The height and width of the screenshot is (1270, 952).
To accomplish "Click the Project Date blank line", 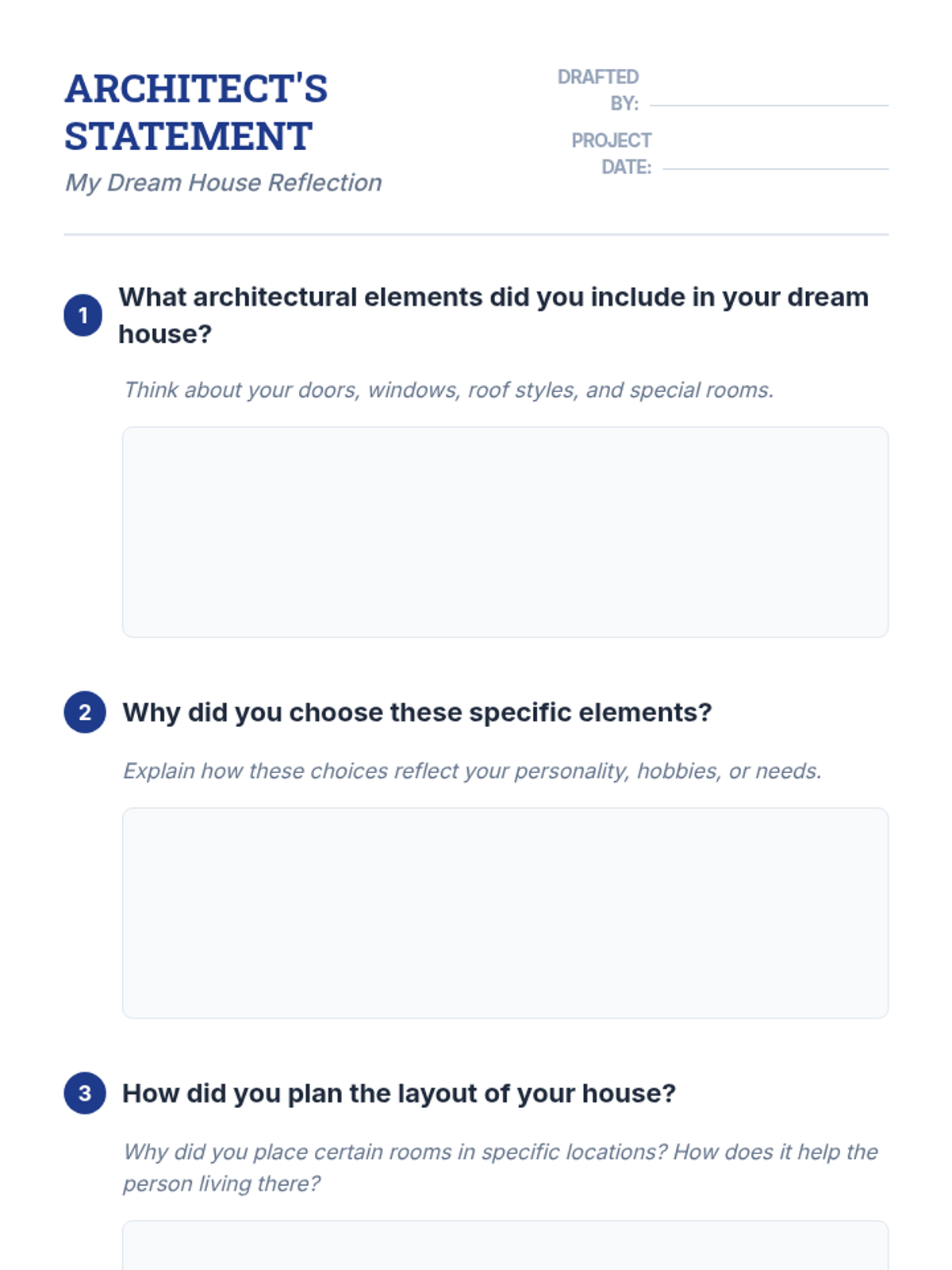I will (x=775, y=168).
